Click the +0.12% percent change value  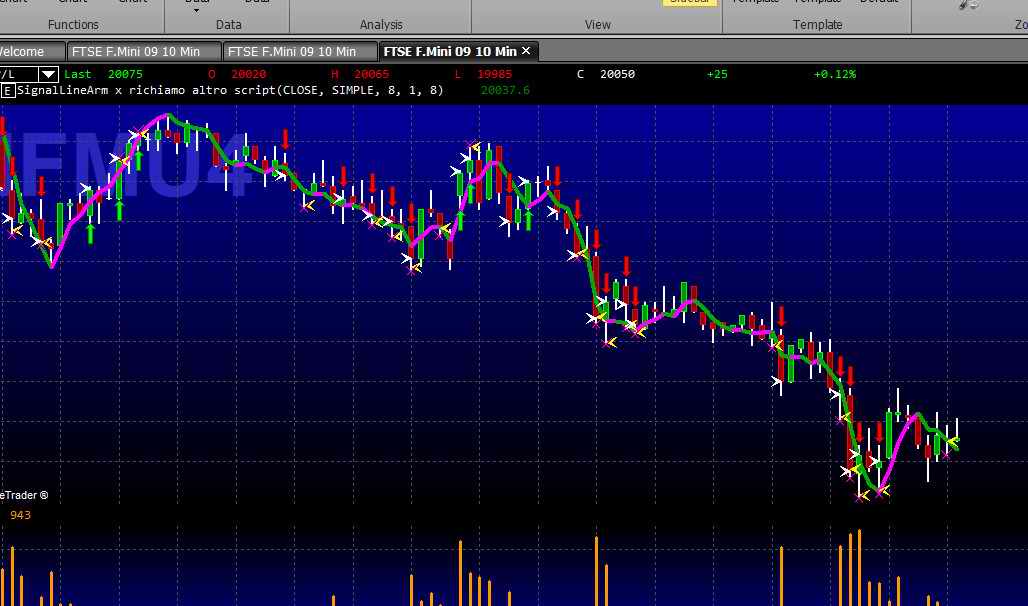835,74
